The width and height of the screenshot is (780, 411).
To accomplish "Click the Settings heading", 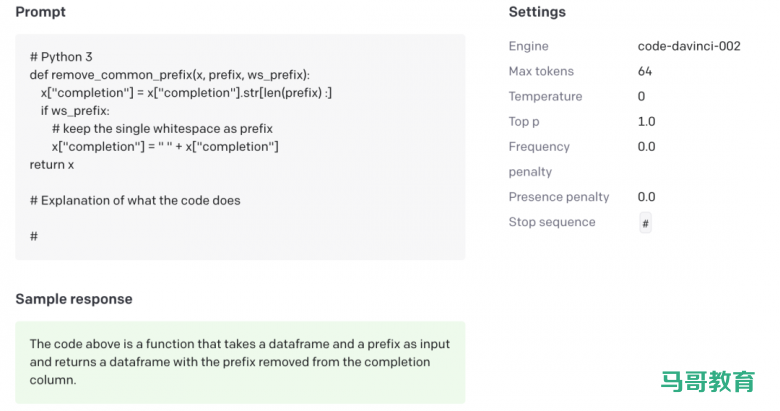I will click(537, 12).
